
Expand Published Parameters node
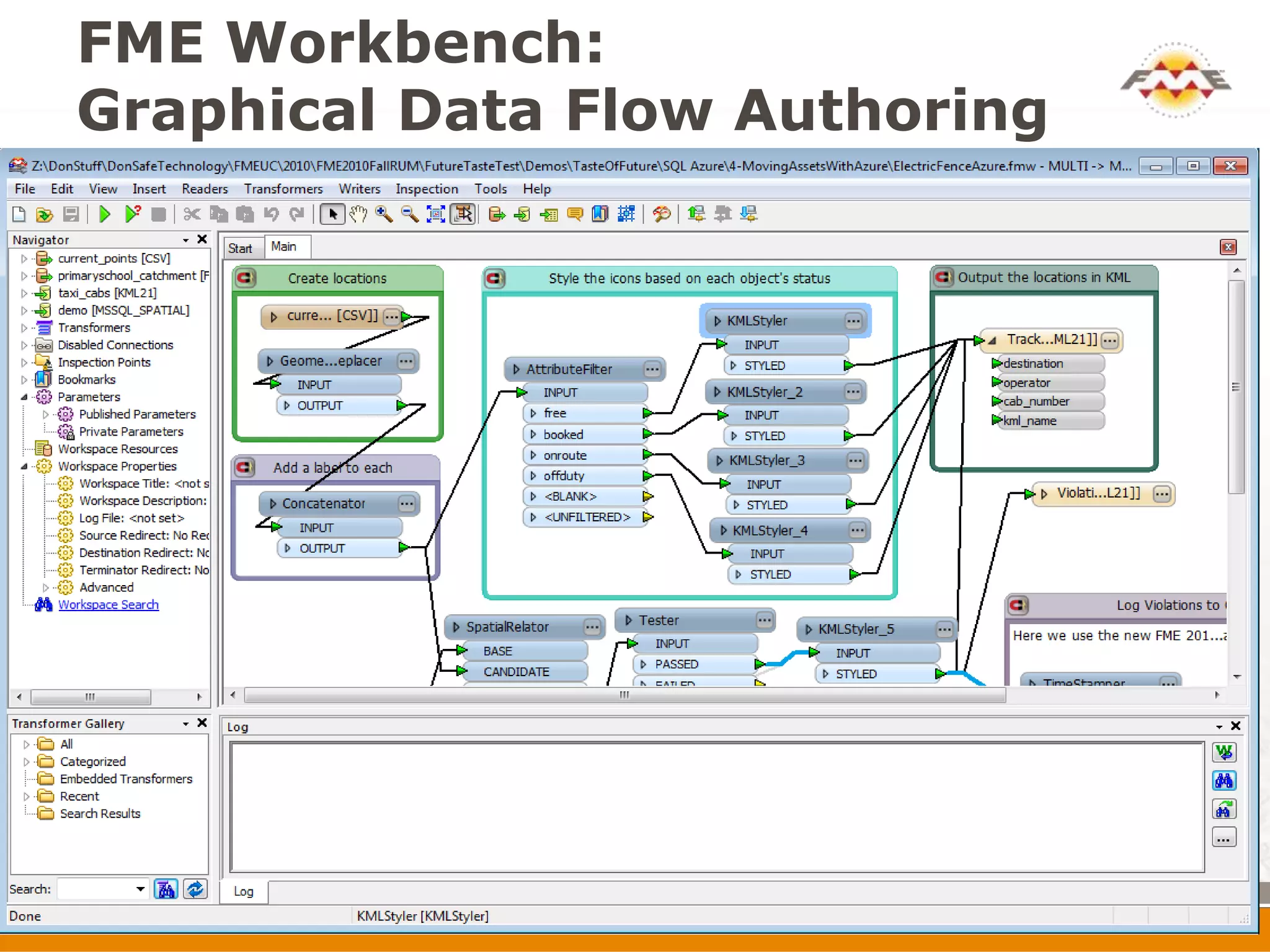pos(46,414)
